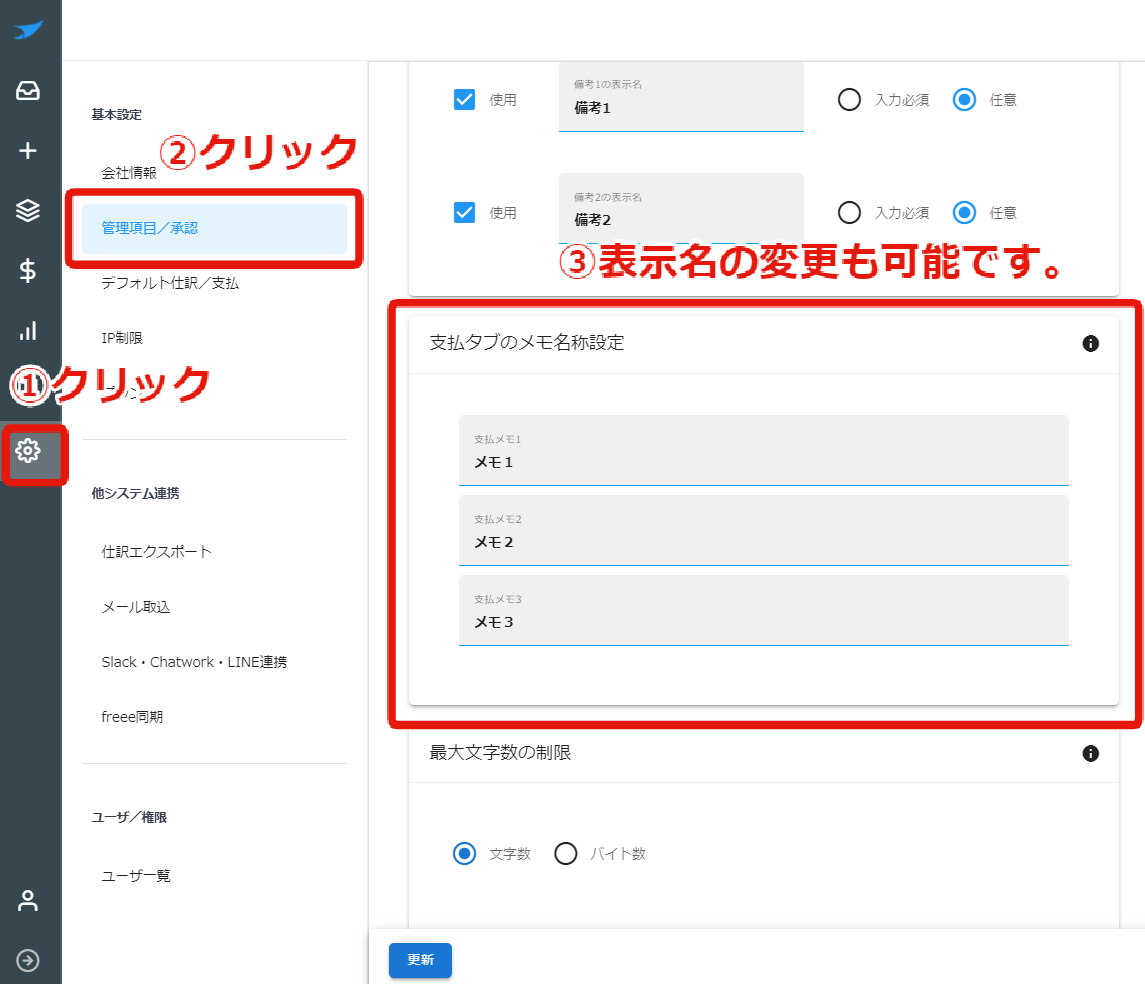Open the settings gear icon
Viewport: 1145px width, 984px height.
pos(28,450)
